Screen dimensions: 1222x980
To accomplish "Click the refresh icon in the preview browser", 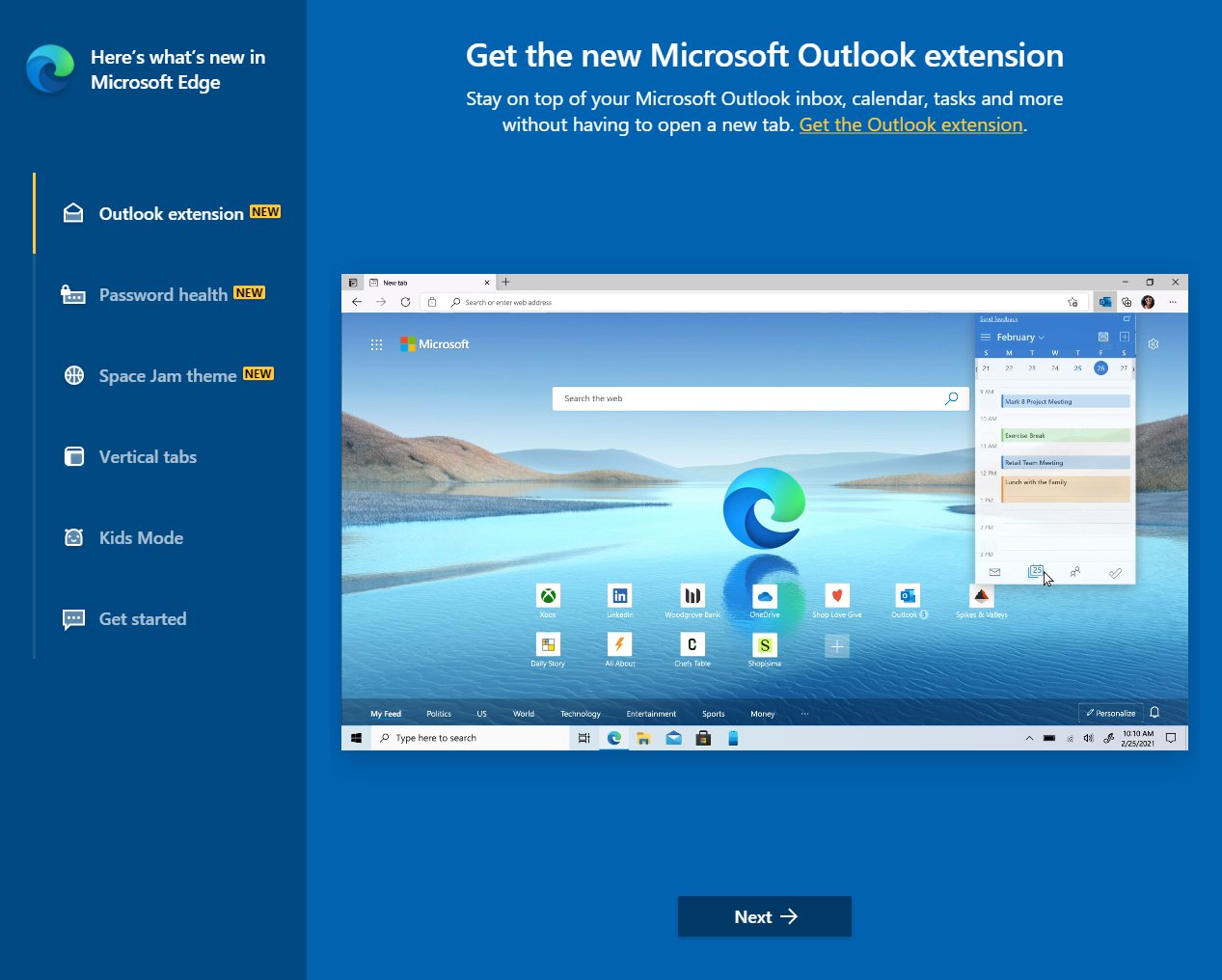I will (405, 302).
